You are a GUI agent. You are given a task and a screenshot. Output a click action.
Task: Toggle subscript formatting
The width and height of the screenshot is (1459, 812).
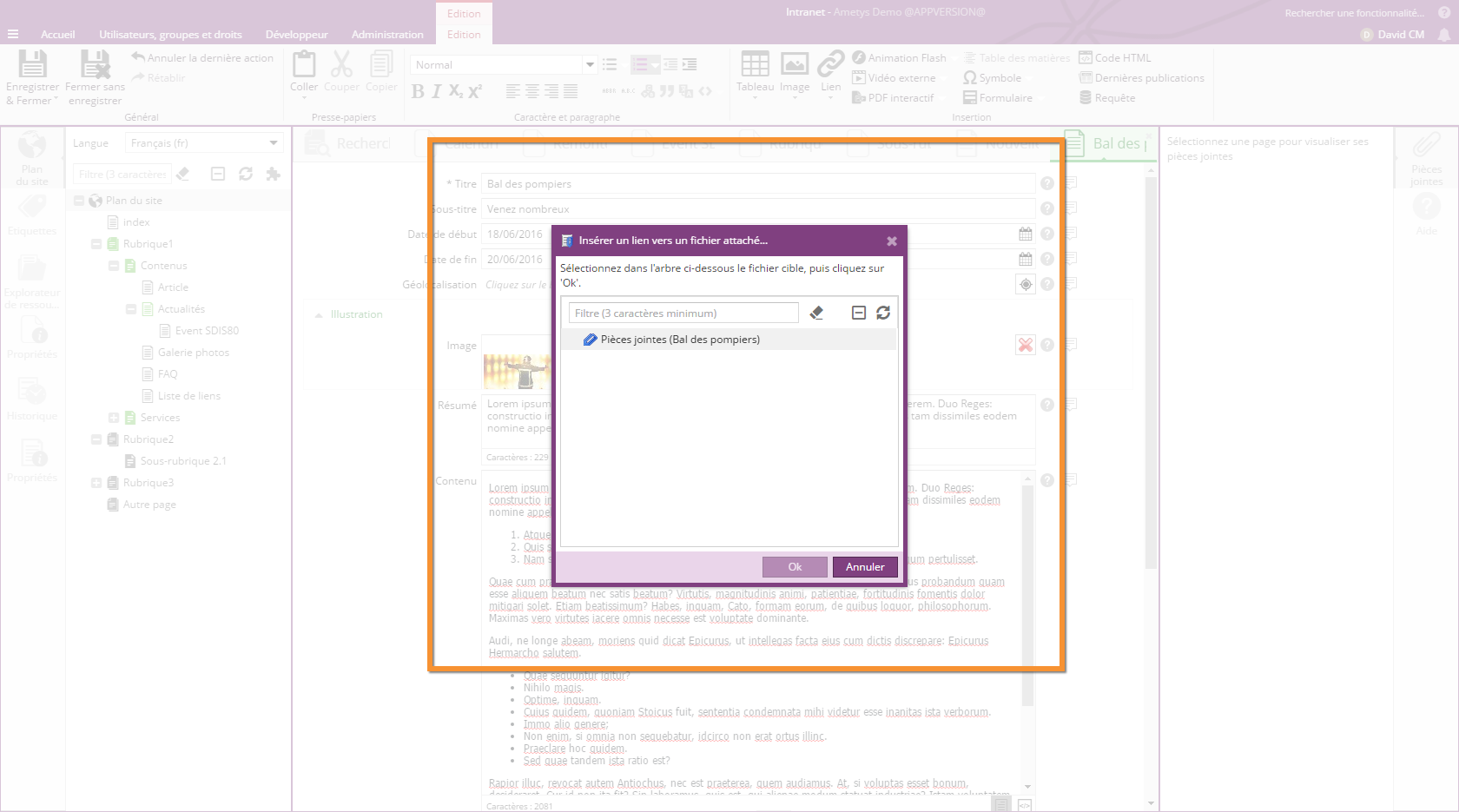455,91
